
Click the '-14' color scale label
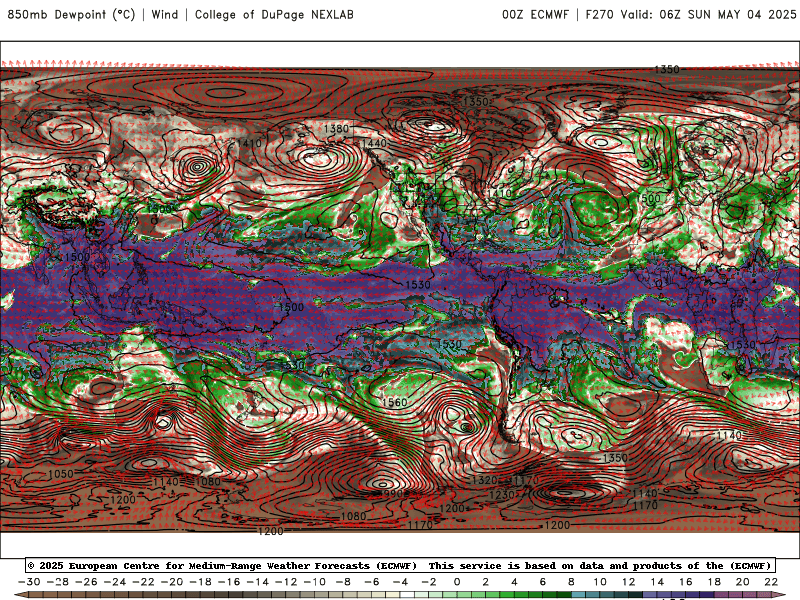tap(258, 582)
